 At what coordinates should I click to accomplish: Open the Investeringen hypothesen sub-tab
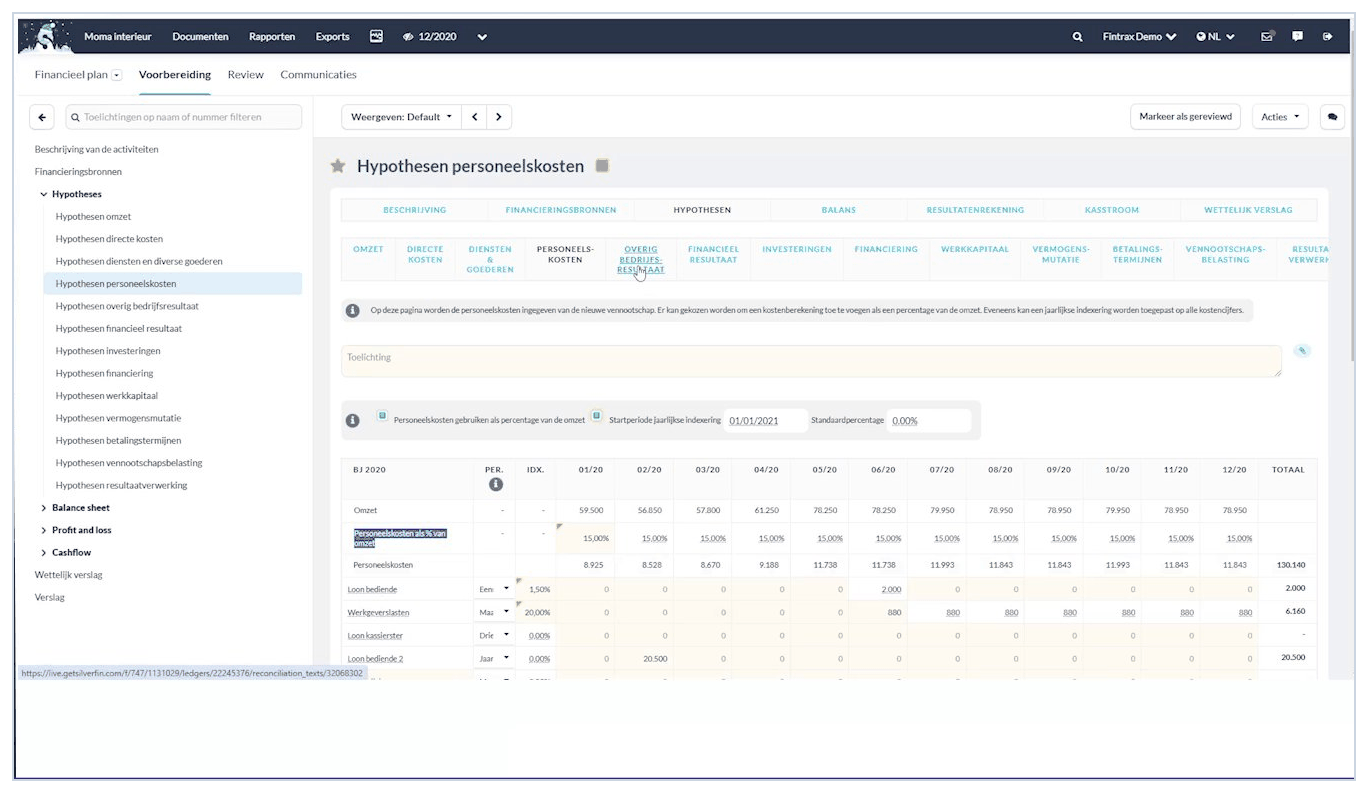coord(796,249)
